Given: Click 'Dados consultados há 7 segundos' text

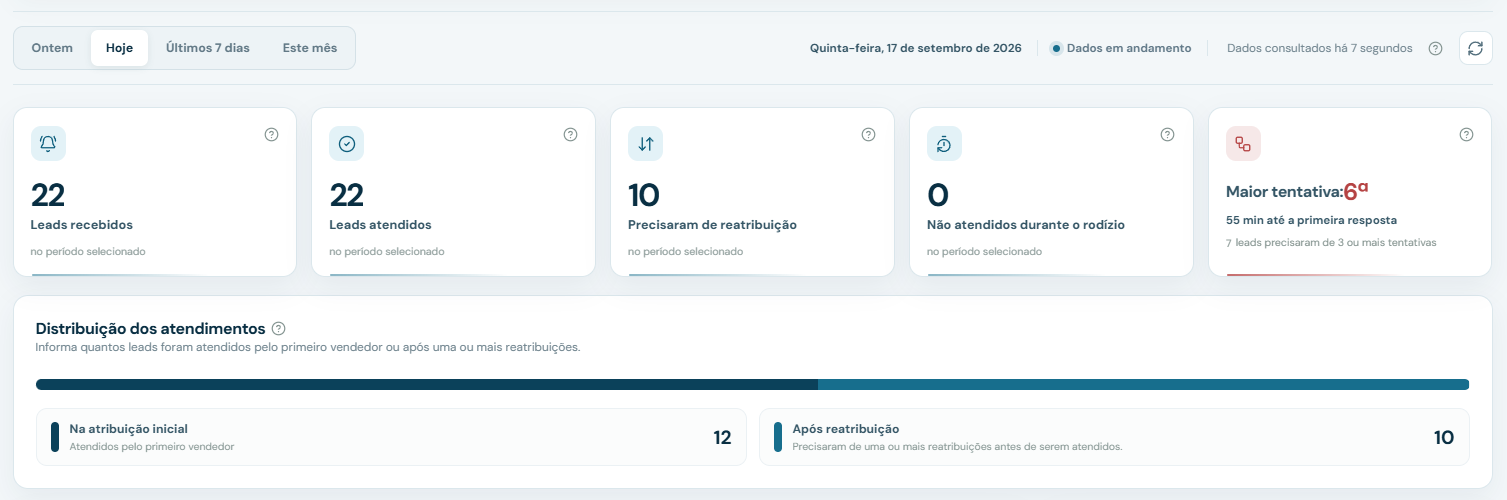Looking at the screenshot, I should click(1320, 48).
